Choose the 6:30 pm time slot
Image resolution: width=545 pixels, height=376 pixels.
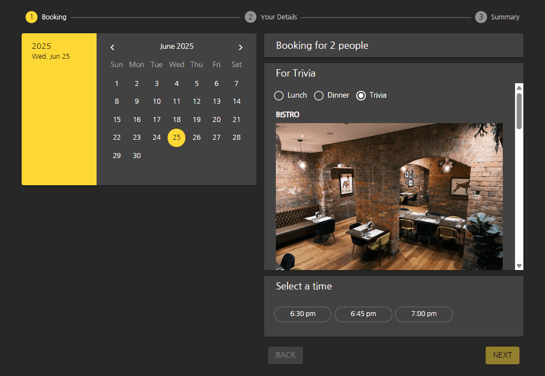(x=303, y=314)
